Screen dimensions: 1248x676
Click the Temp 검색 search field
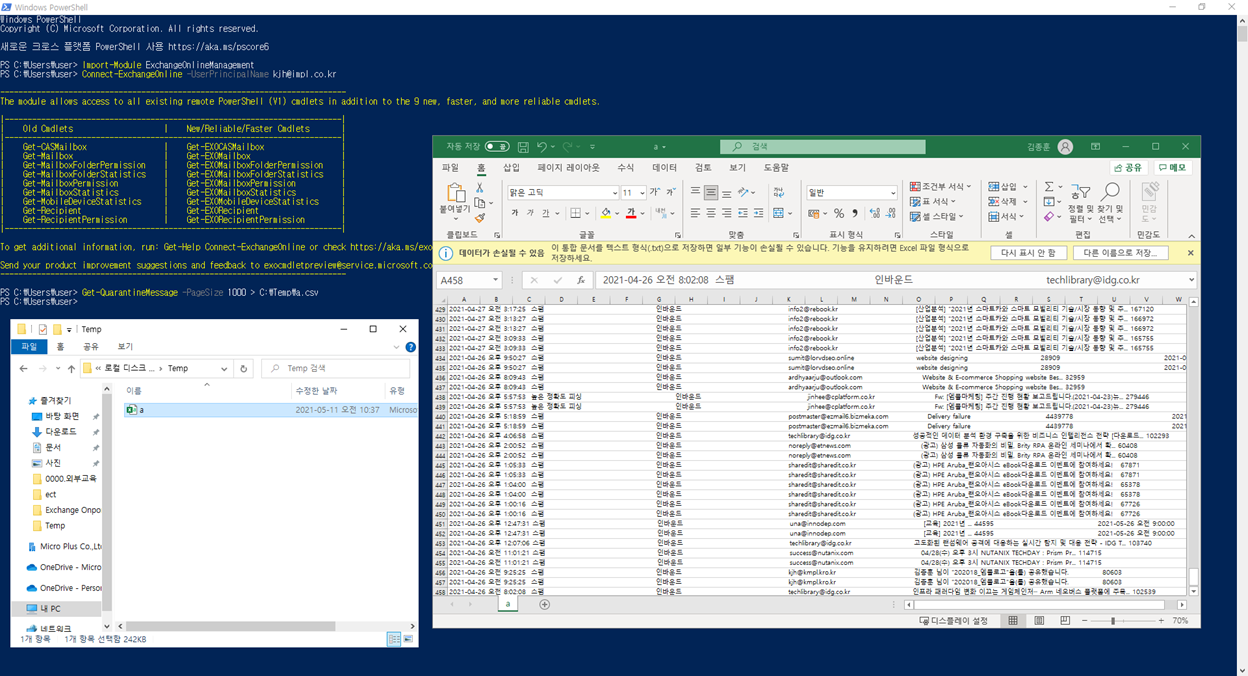[335, 368]
